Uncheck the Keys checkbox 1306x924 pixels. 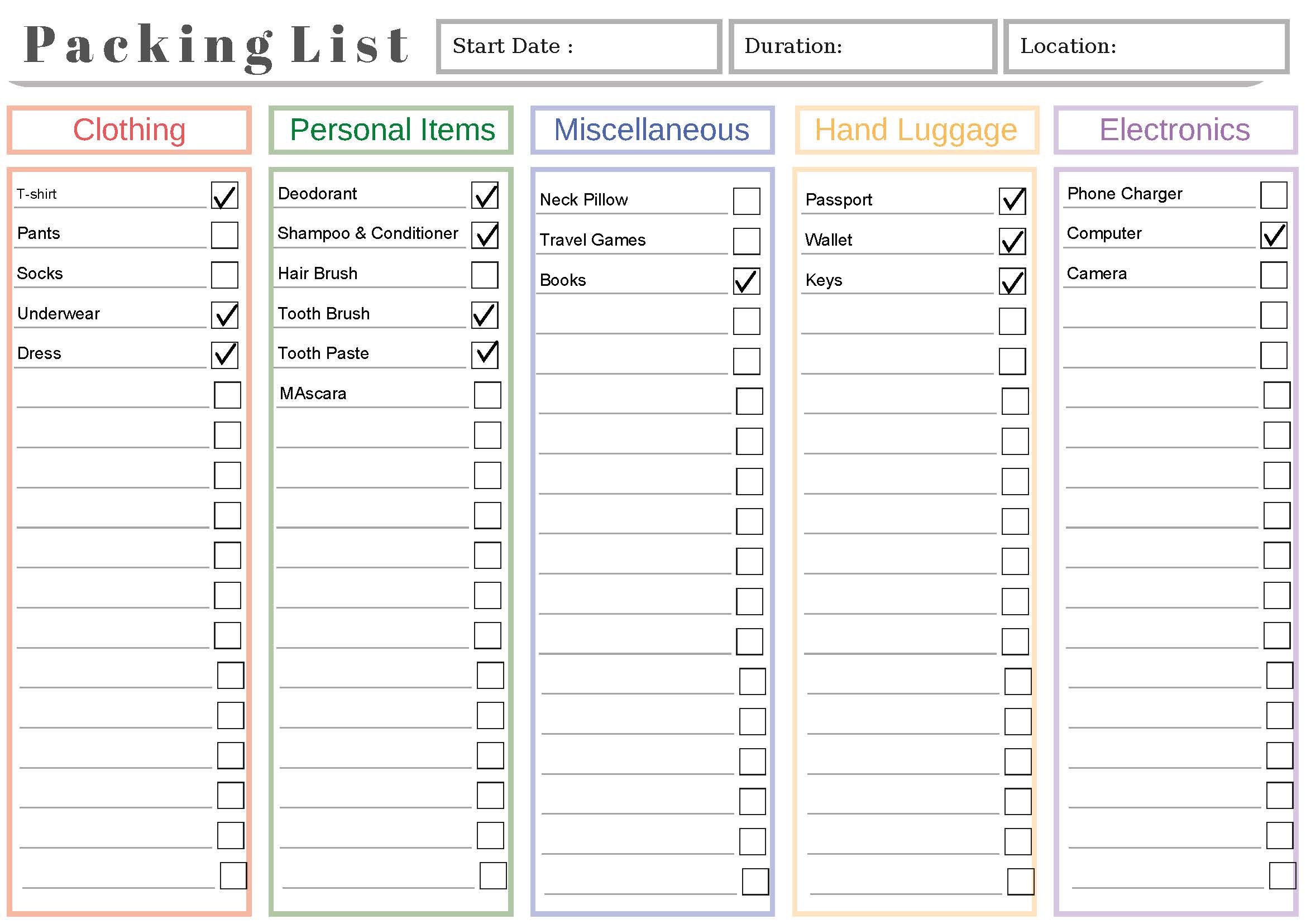coord(1012,281)
